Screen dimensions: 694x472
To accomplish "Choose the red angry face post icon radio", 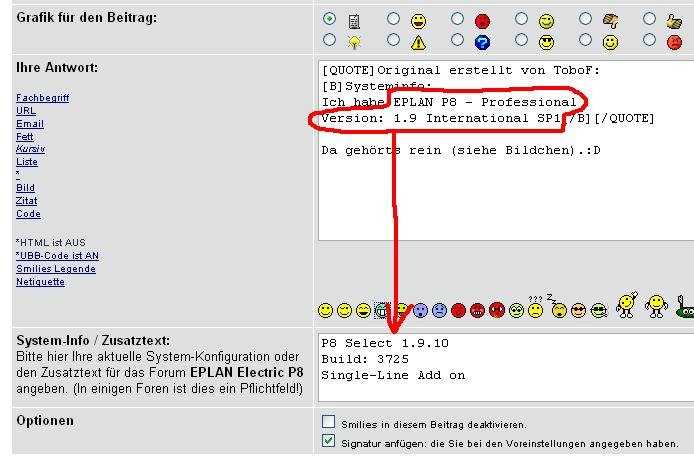I will pyautogui.click(x=649, y=40).
